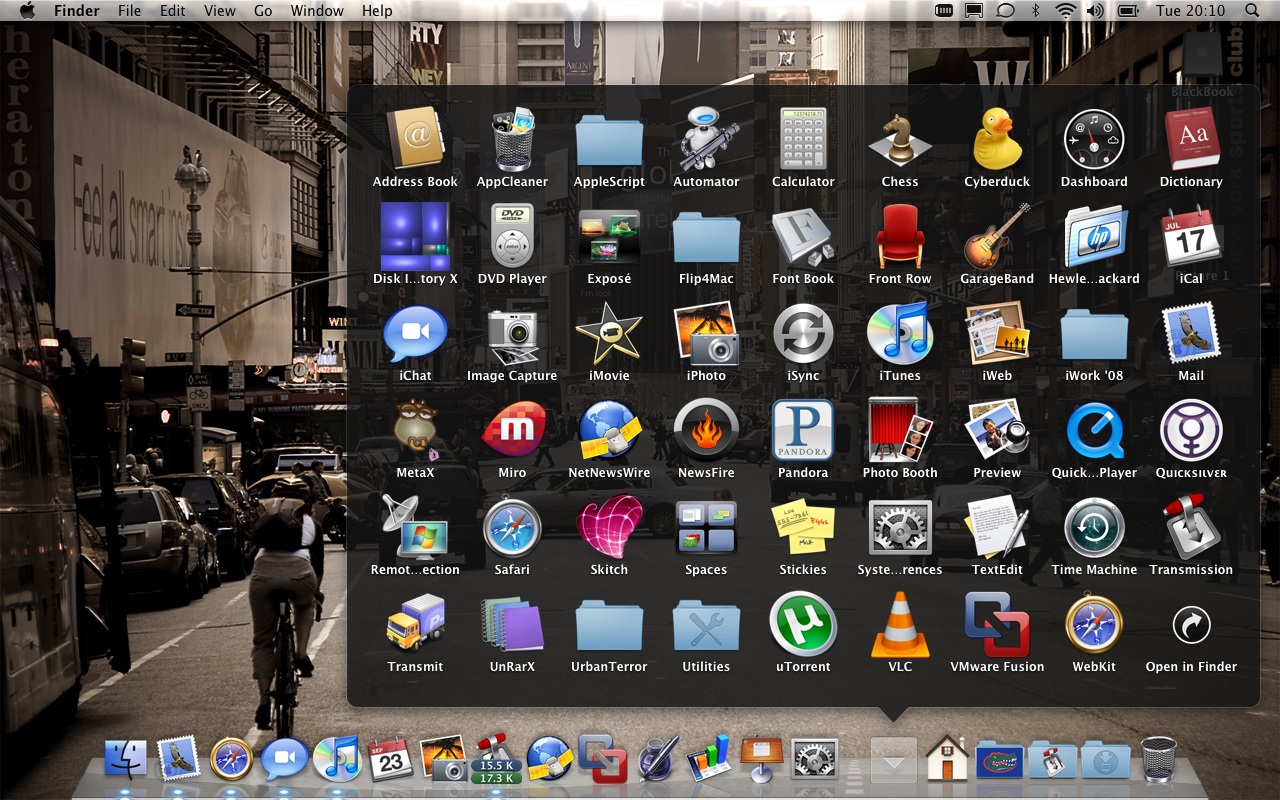The width and height of the screenshot is (1280, 800).
Task: Launch Photo Booth
Action: coord(900,429)
